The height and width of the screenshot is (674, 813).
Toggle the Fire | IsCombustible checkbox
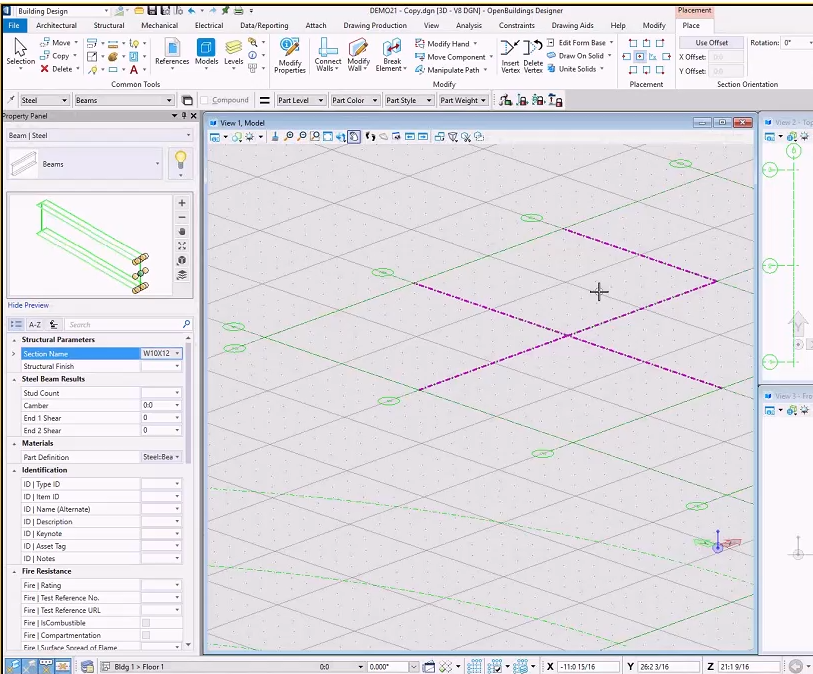(146, 623)
